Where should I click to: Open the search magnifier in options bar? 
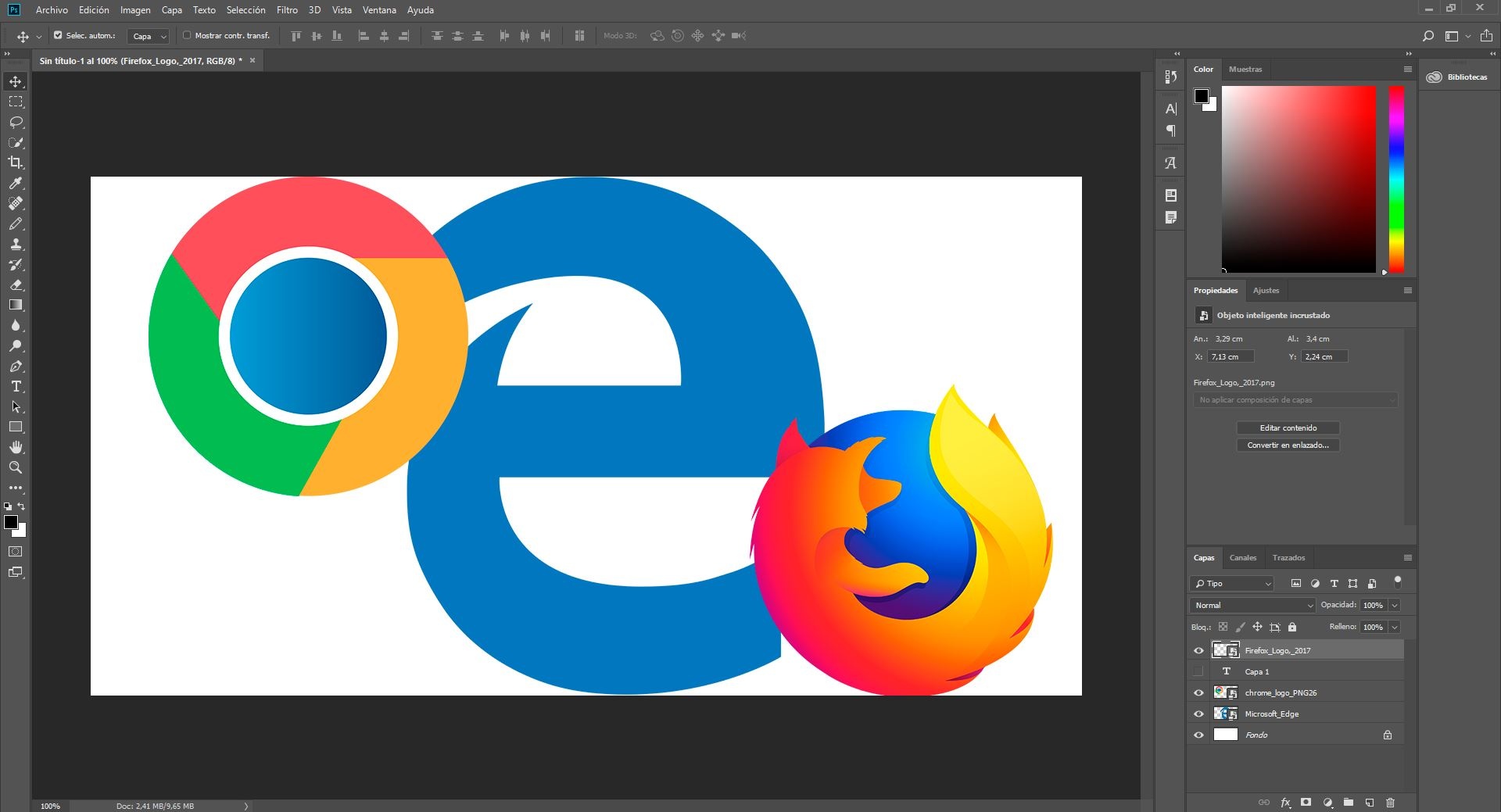1428,36
